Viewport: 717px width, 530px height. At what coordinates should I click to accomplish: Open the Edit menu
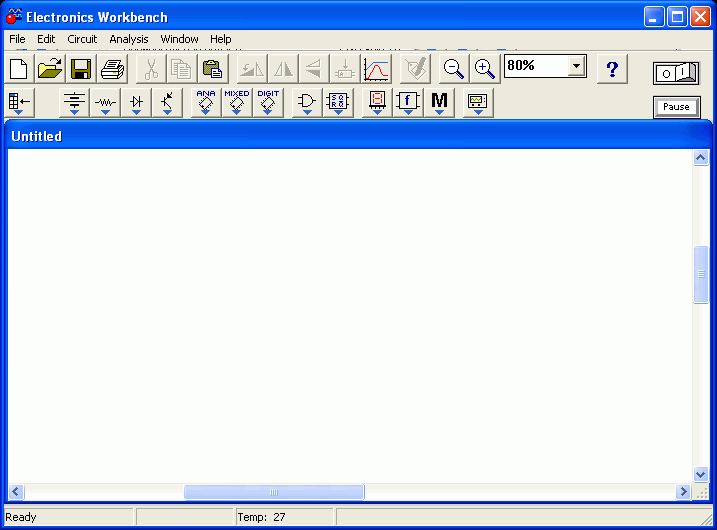46,39
